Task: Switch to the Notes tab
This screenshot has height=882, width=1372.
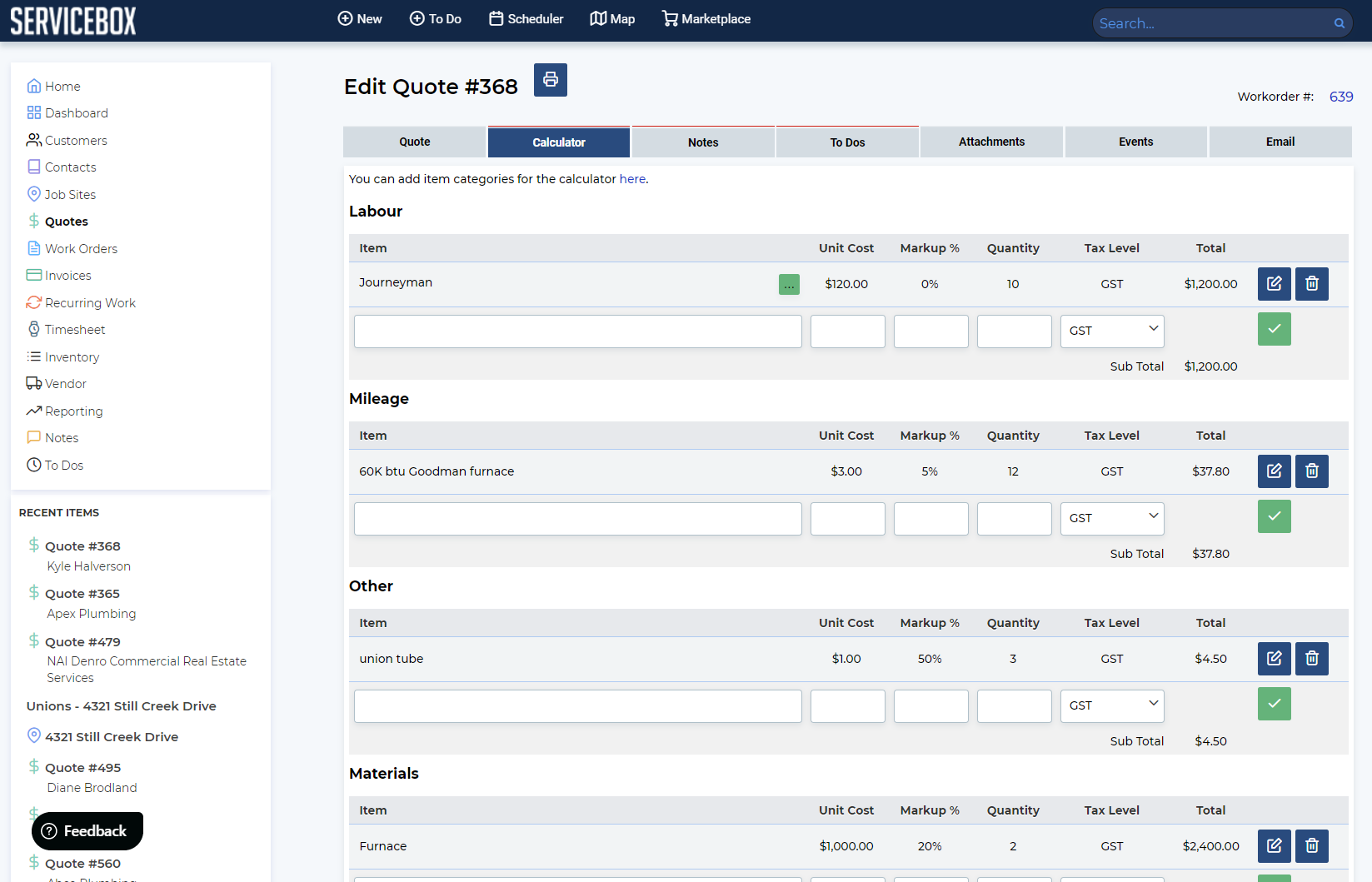Action: coord(703,142)
